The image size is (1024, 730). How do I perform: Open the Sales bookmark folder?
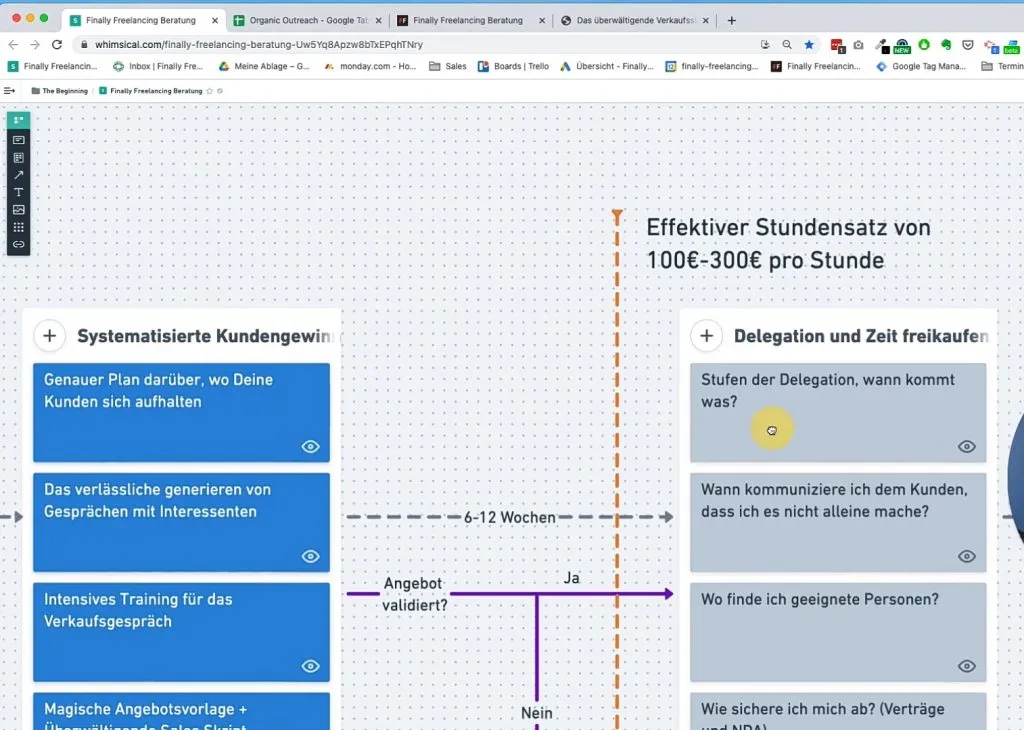point(448,66)
